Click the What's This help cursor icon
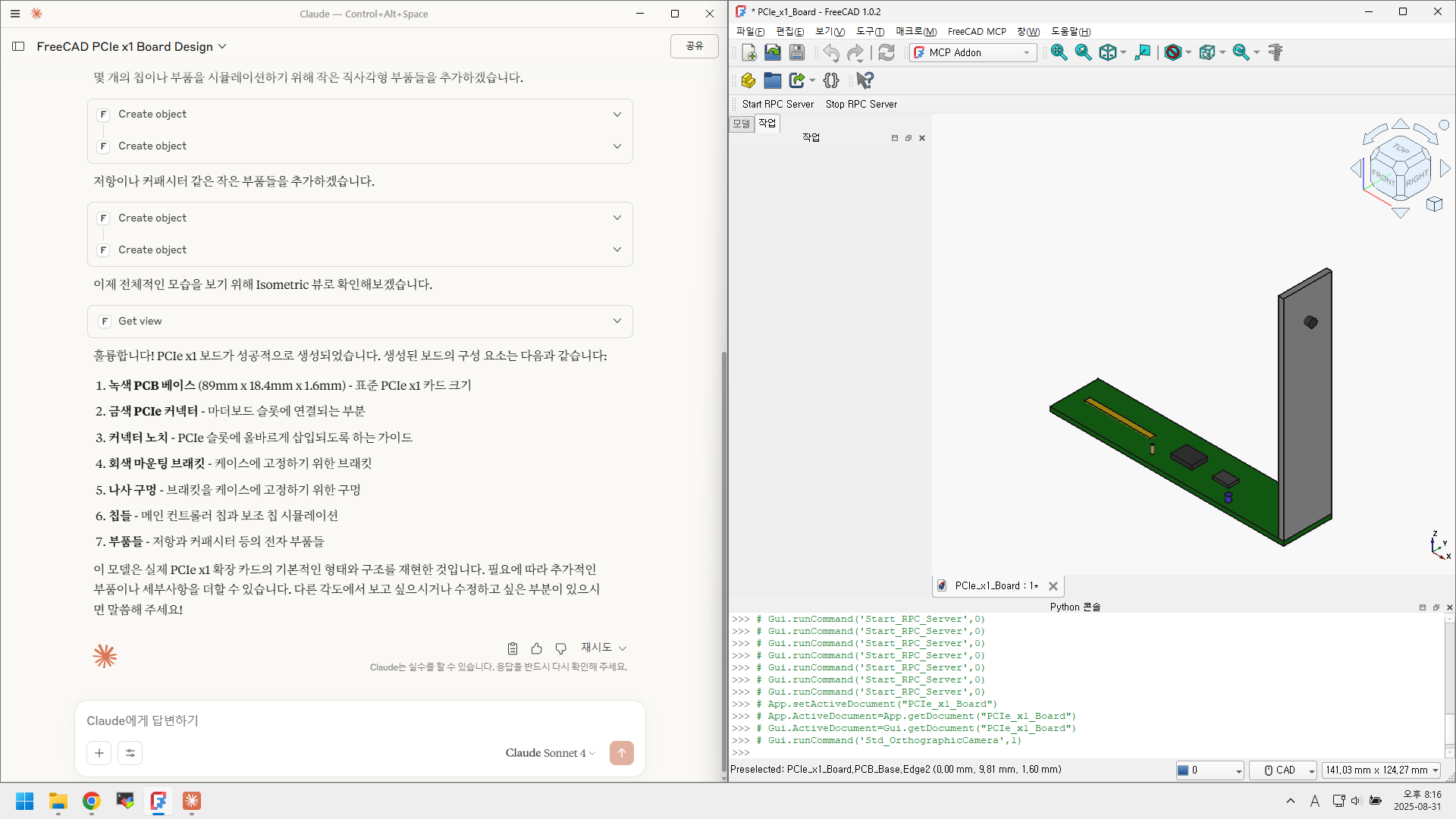The width and height of the screenshot is (1456, 819). (x=864, y=80)
